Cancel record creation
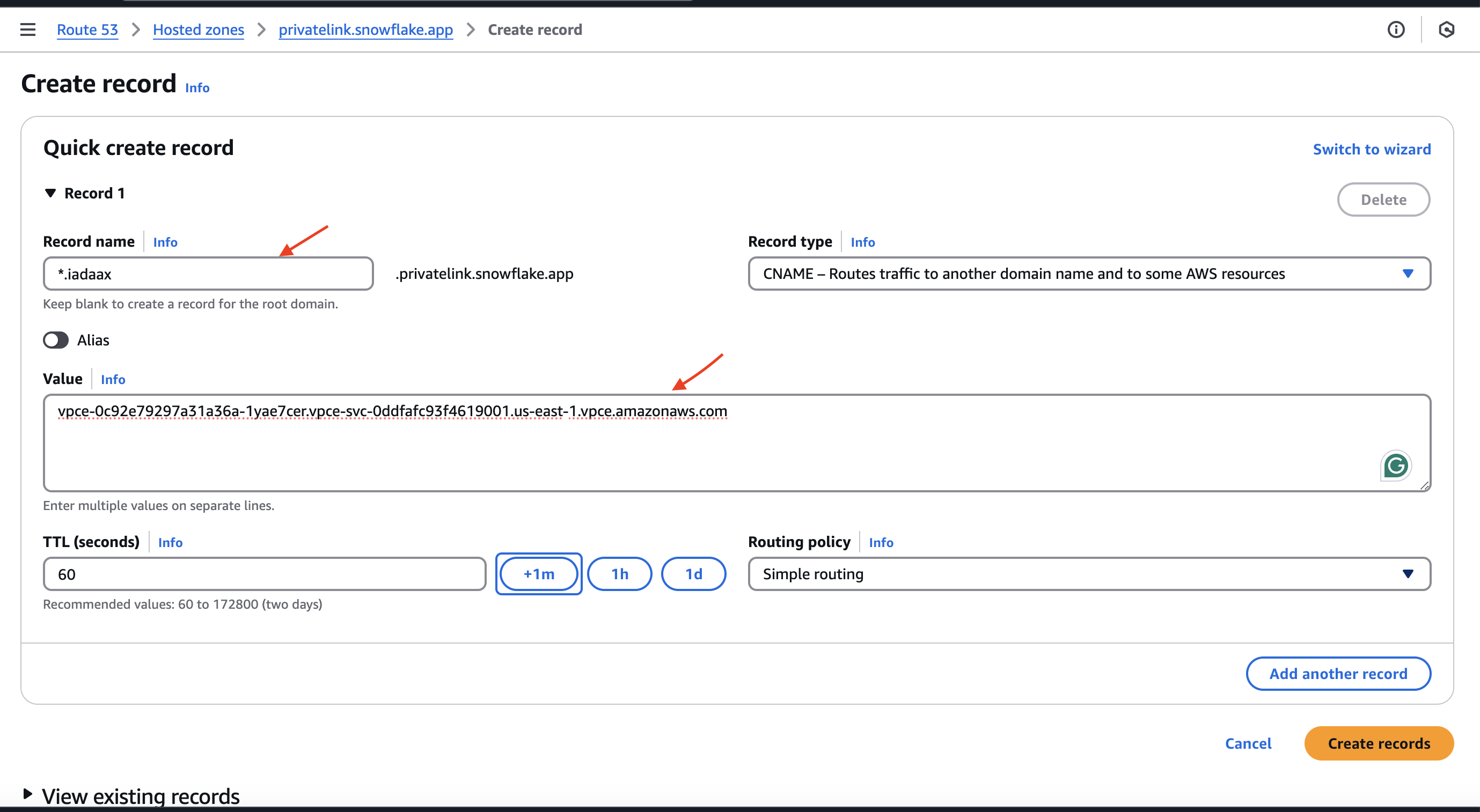Screen dimensions: 1480x812 point(1249,743)
